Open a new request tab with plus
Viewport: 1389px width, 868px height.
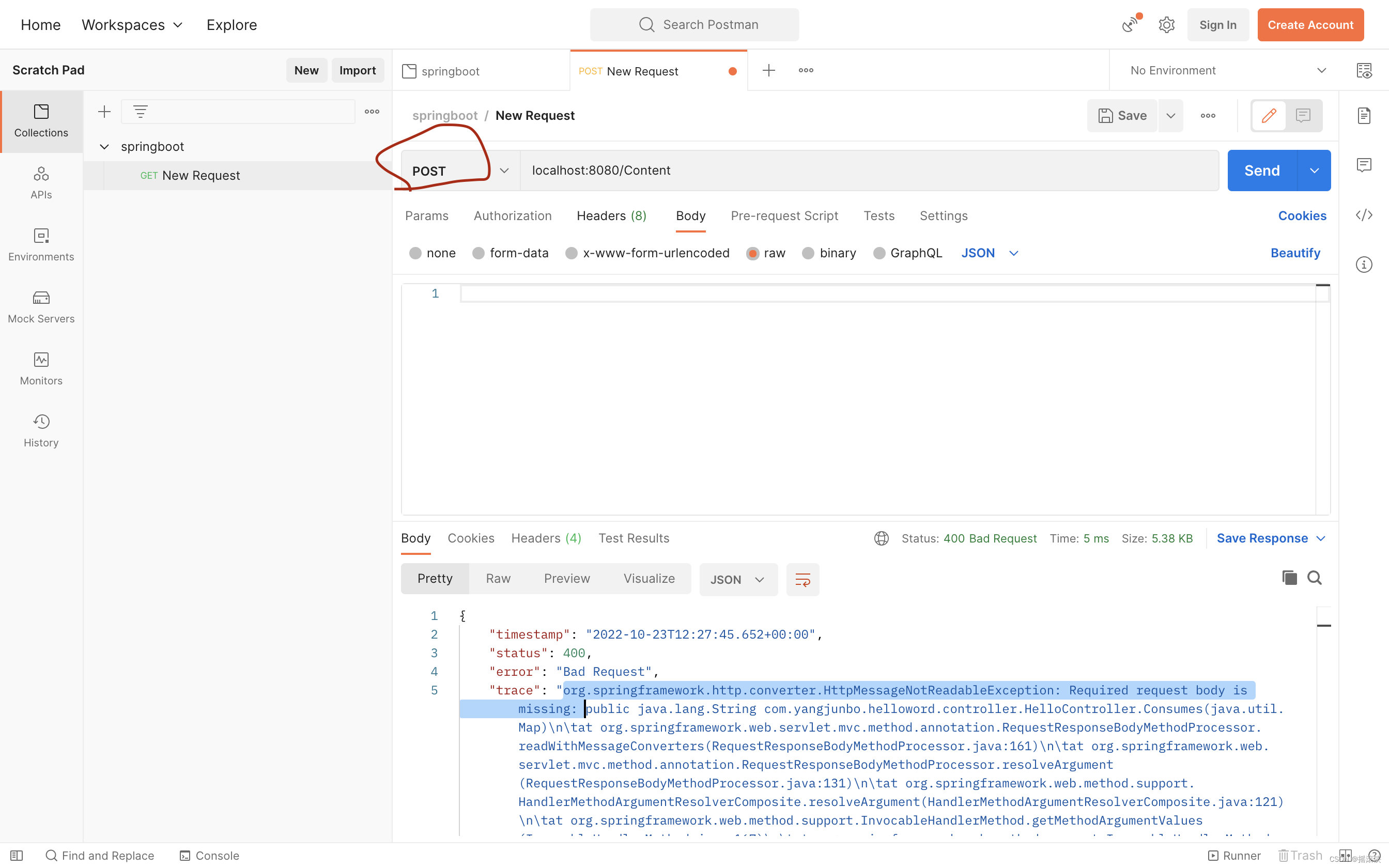(x=768, y=70)
